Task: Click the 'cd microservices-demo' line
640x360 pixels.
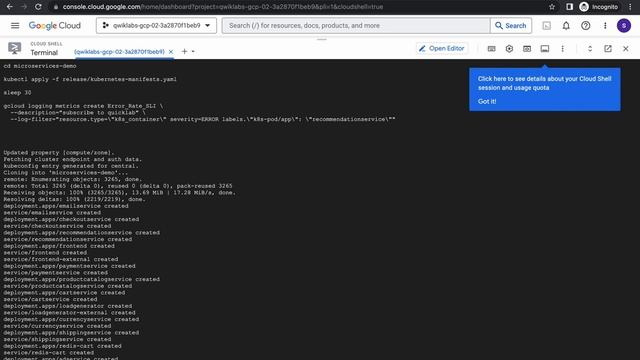Action: [40, 66]
